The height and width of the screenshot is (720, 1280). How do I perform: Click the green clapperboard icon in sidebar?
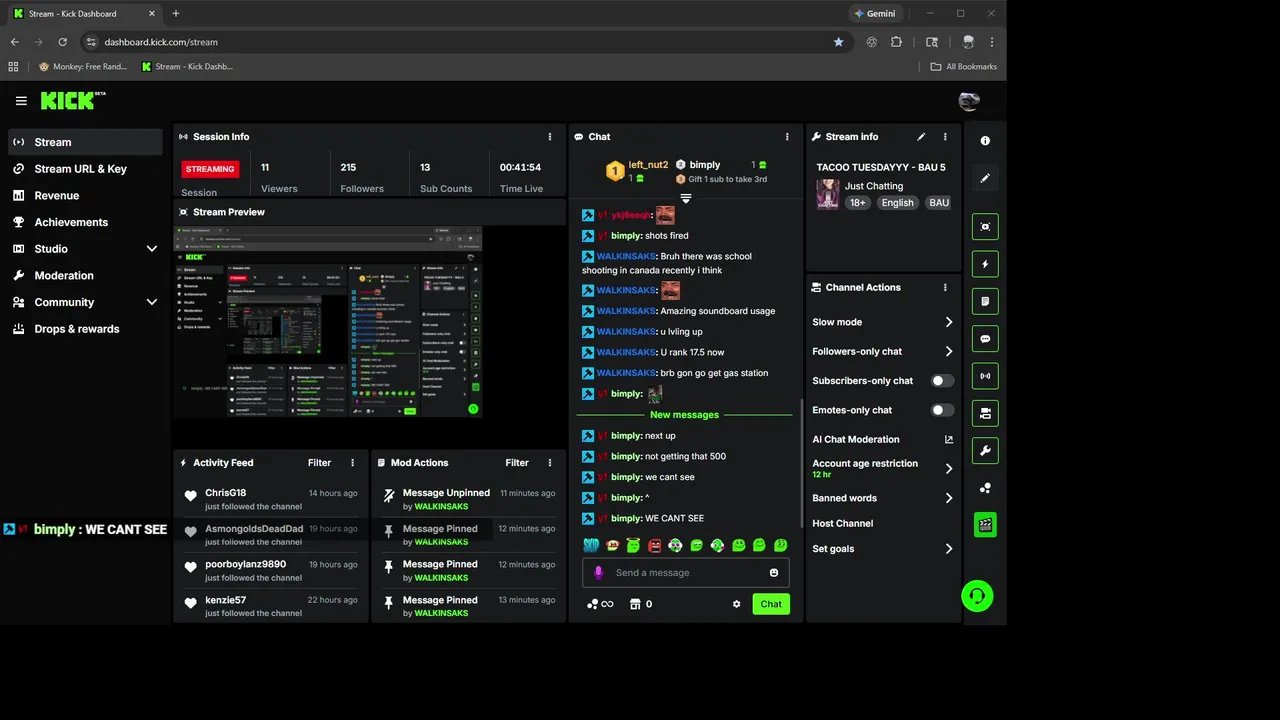click(x=985, y=524)
